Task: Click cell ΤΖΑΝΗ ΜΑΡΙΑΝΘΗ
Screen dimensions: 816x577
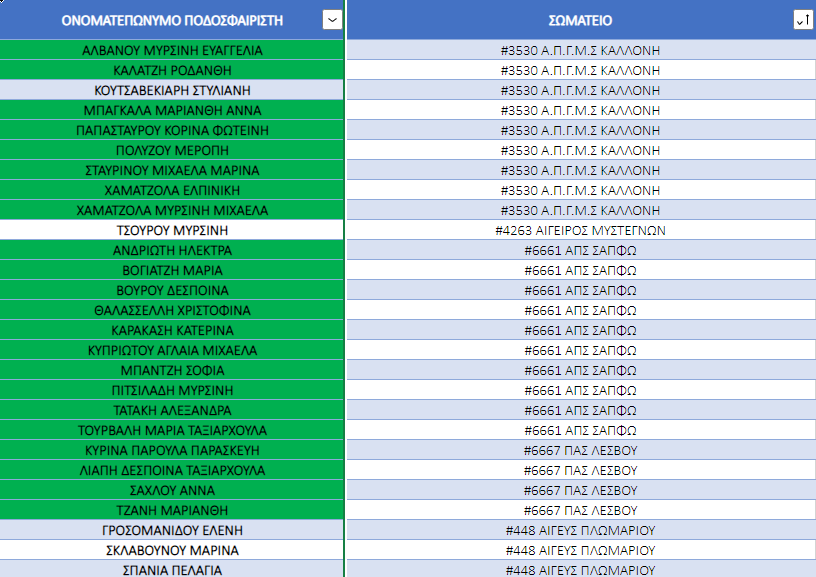Action: 172,510
